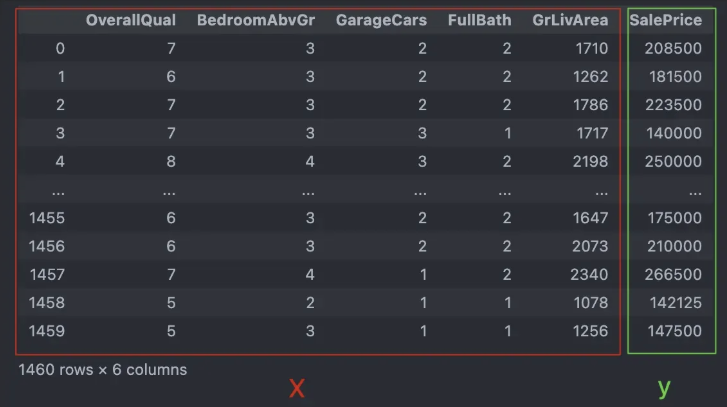
Task: Click GrLivArea value 2340
Action: tap(589, 274)
